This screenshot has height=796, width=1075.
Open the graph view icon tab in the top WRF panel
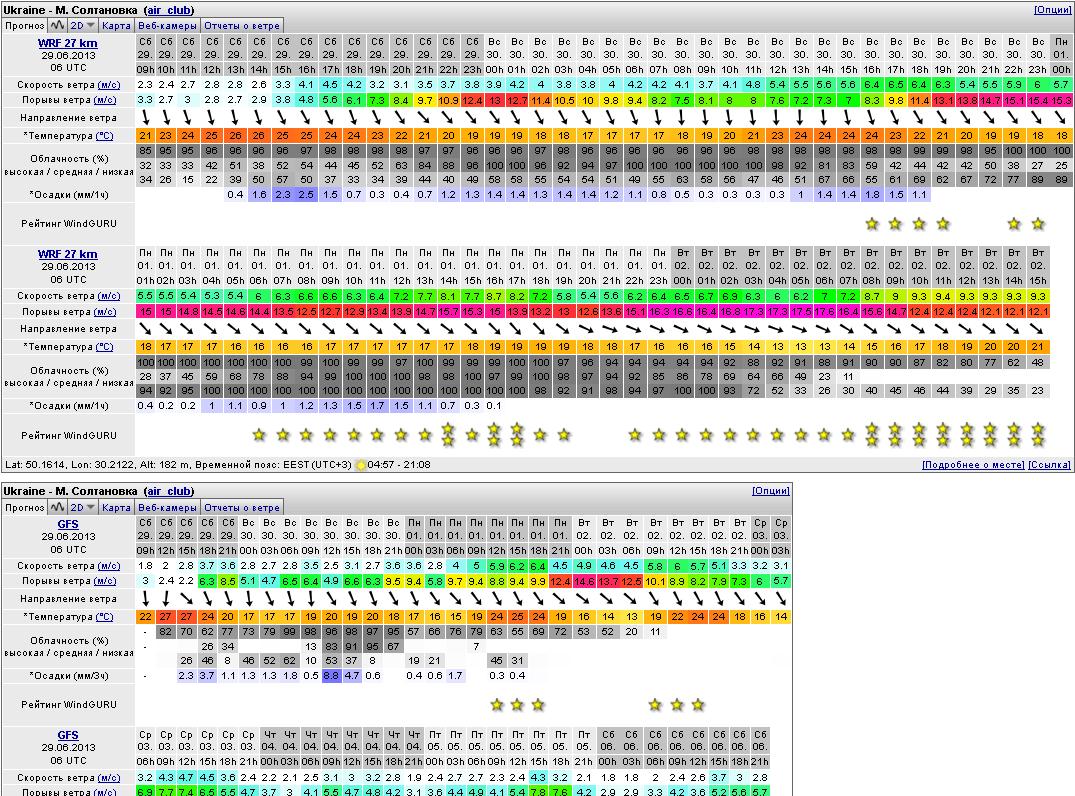pyautogui.click(x=57, y=25)
